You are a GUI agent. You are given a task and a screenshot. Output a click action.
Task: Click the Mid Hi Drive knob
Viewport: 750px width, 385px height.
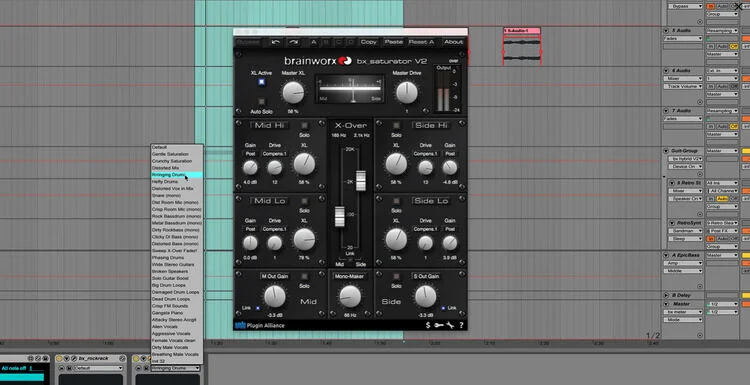click(275, 167)
